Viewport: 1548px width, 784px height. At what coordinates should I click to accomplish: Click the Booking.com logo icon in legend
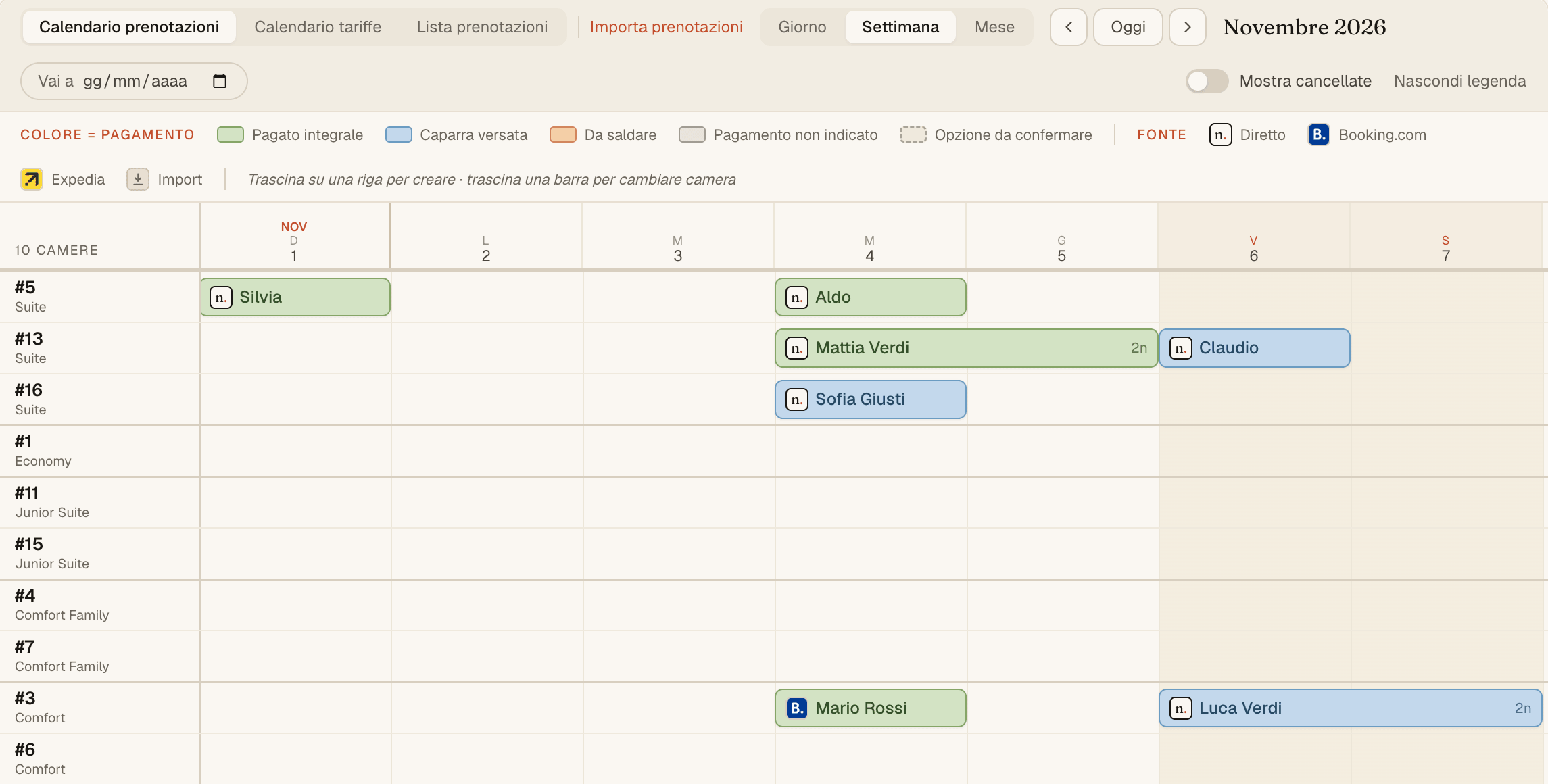[1319, 134]
